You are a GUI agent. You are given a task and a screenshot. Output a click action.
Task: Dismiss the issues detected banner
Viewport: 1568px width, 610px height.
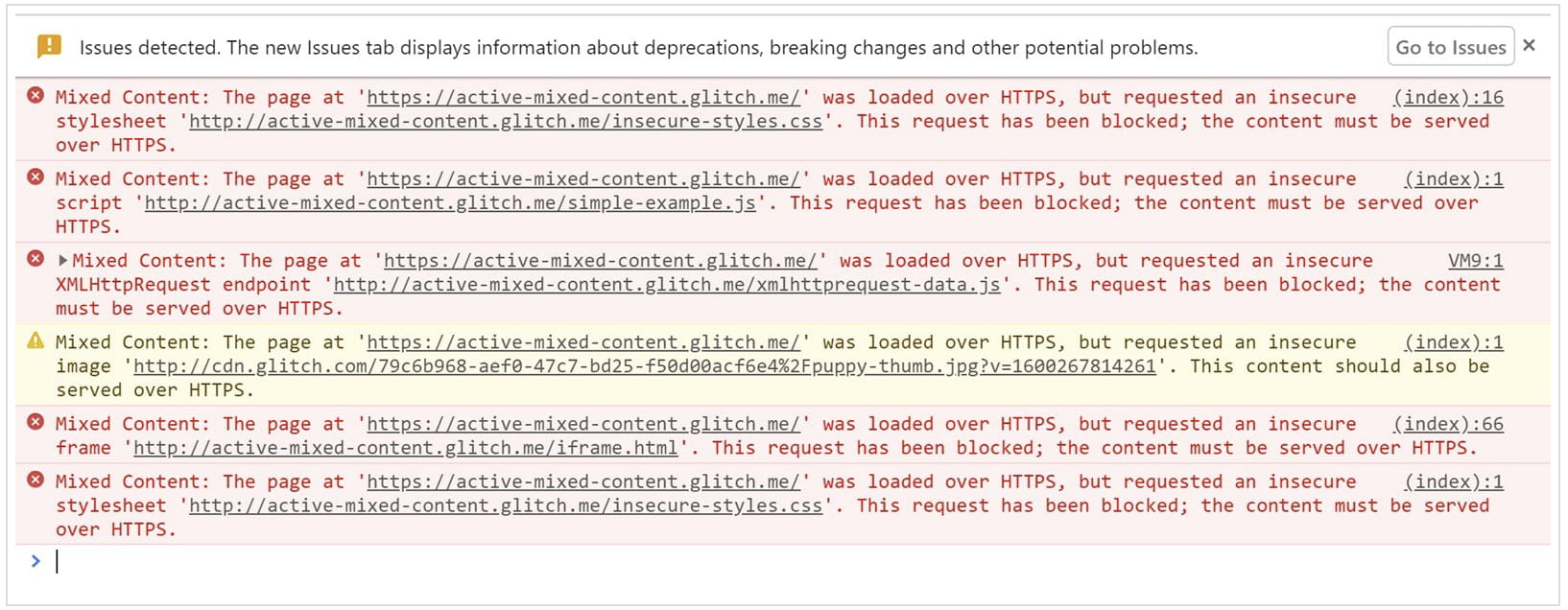[x=1530, y=45]
